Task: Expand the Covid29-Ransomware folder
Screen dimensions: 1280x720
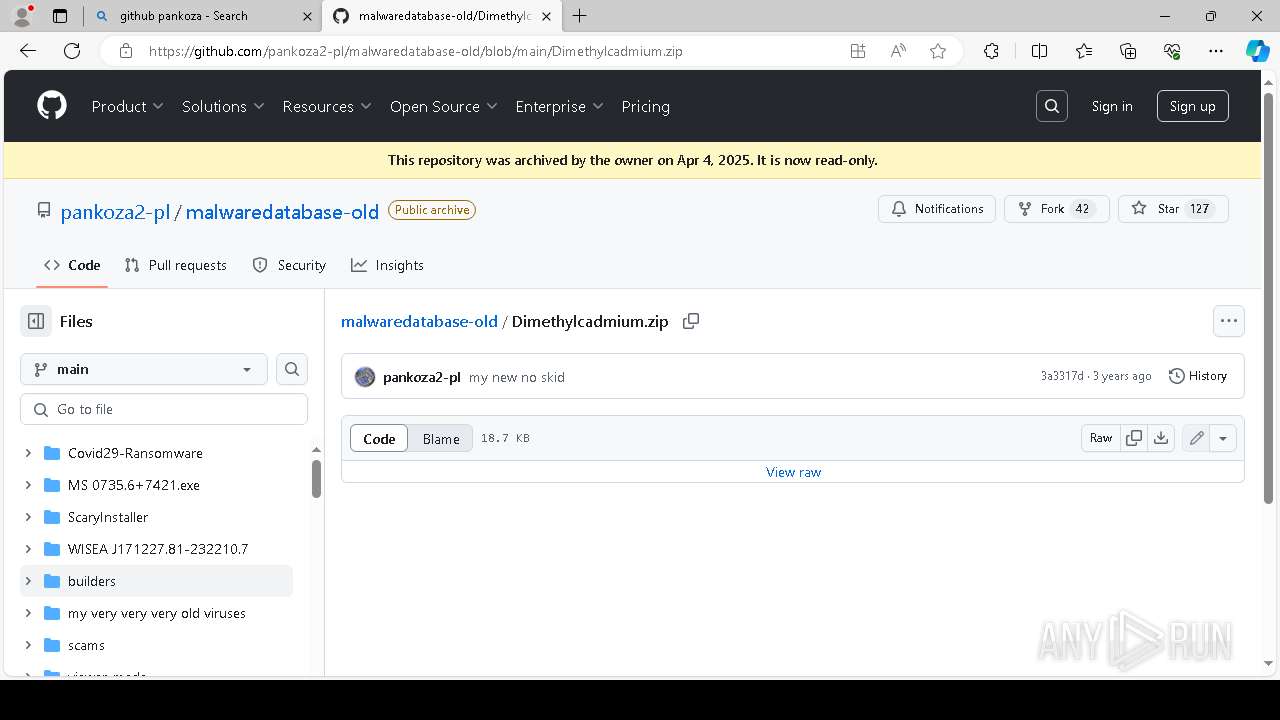Action: [x=28, y=453]
